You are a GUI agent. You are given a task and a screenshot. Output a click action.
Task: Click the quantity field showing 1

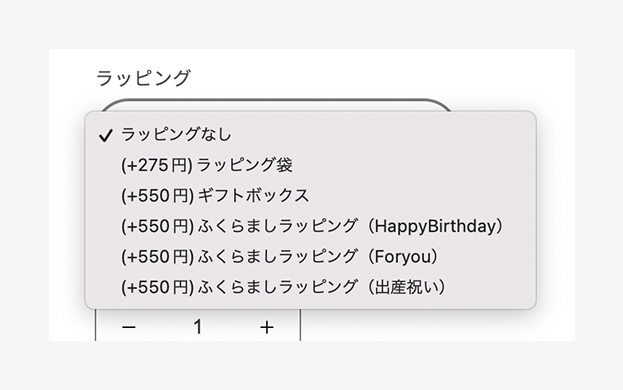click(x=197, y=327)
